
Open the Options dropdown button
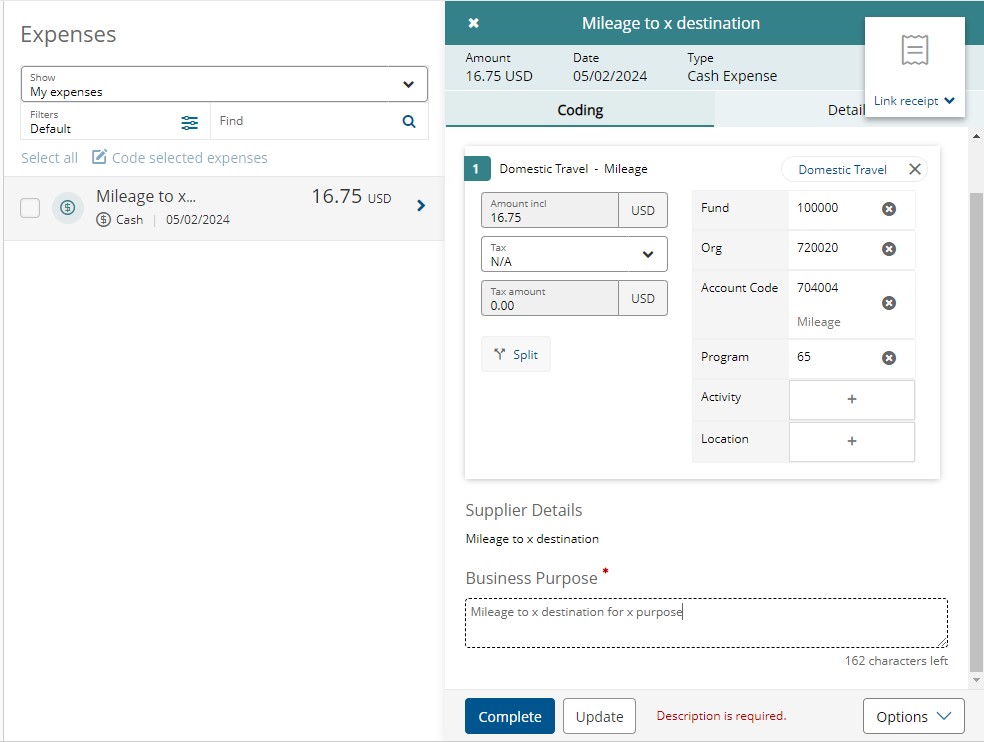913,716
